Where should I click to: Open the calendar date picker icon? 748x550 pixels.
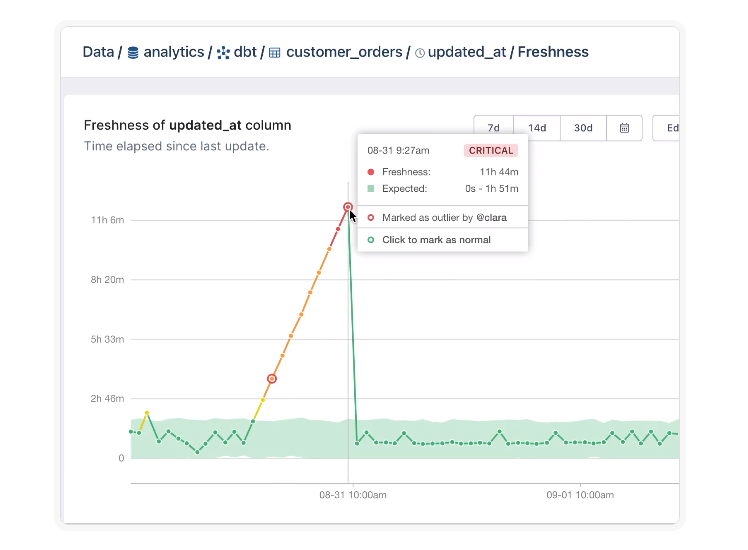624,128
